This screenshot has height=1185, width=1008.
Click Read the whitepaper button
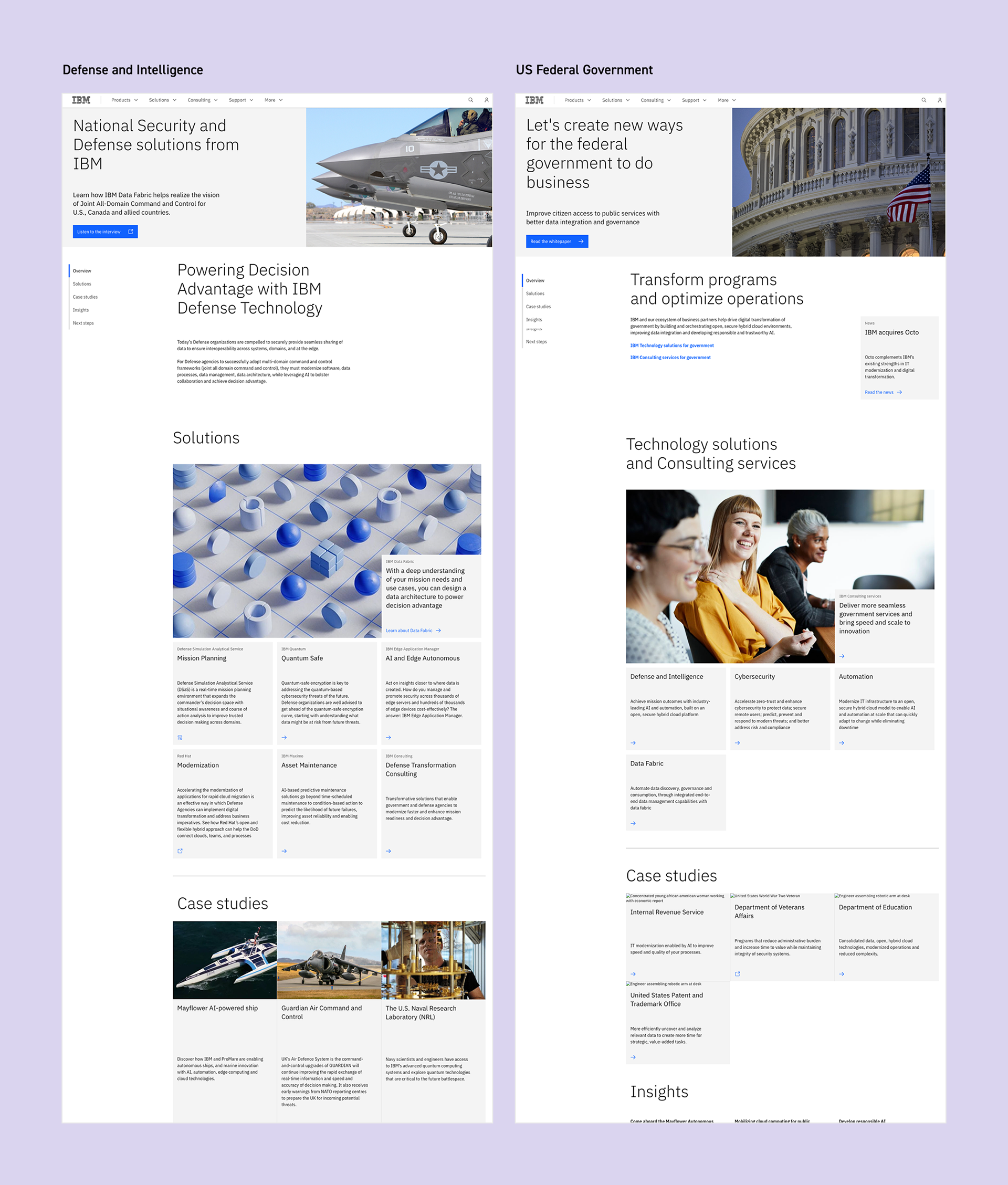(x=556, y=241)
